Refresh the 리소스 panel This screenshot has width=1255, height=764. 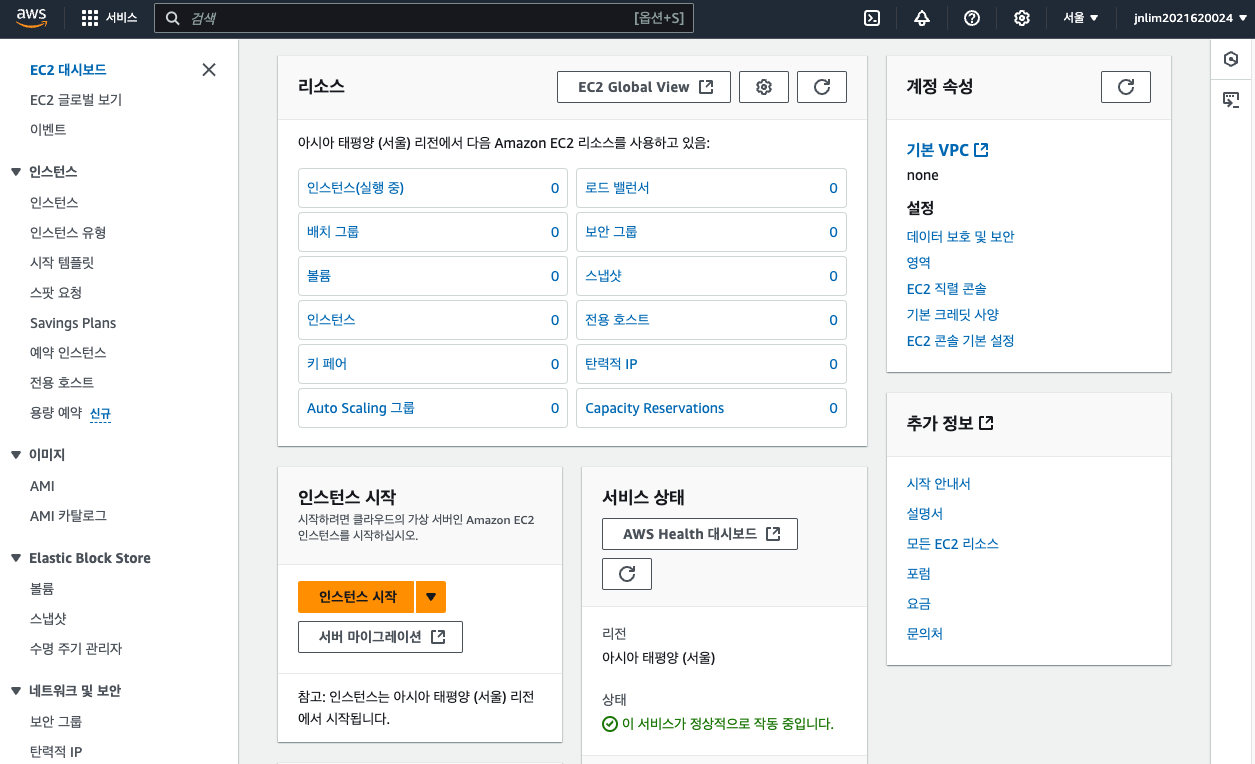(822, 87)
